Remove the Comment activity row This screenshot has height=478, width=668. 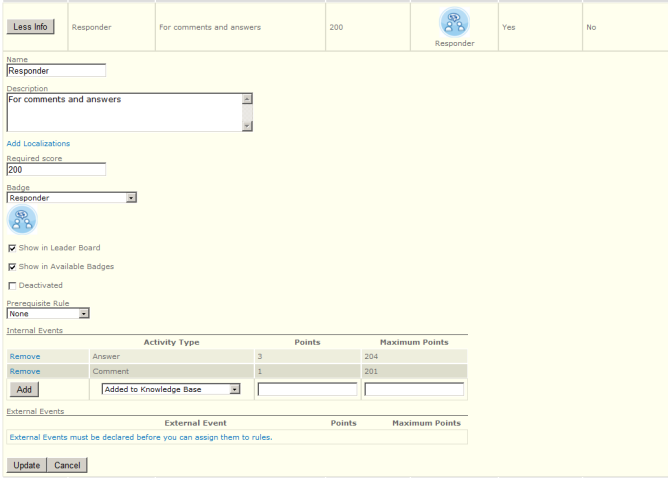point(25,371)
